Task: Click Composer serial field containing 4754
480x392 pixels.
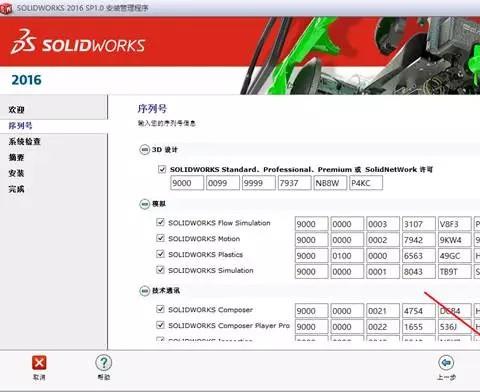Action: tap(419, 311)
